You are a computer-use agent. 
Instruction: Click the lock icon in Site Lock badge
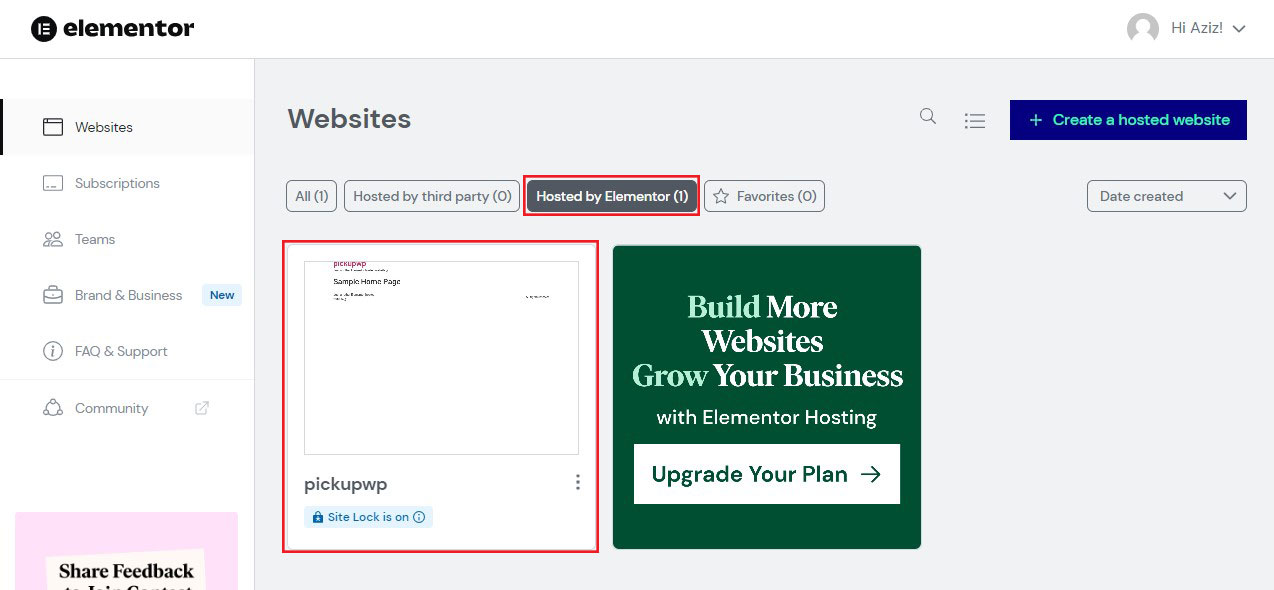click(x=318, y=518)
